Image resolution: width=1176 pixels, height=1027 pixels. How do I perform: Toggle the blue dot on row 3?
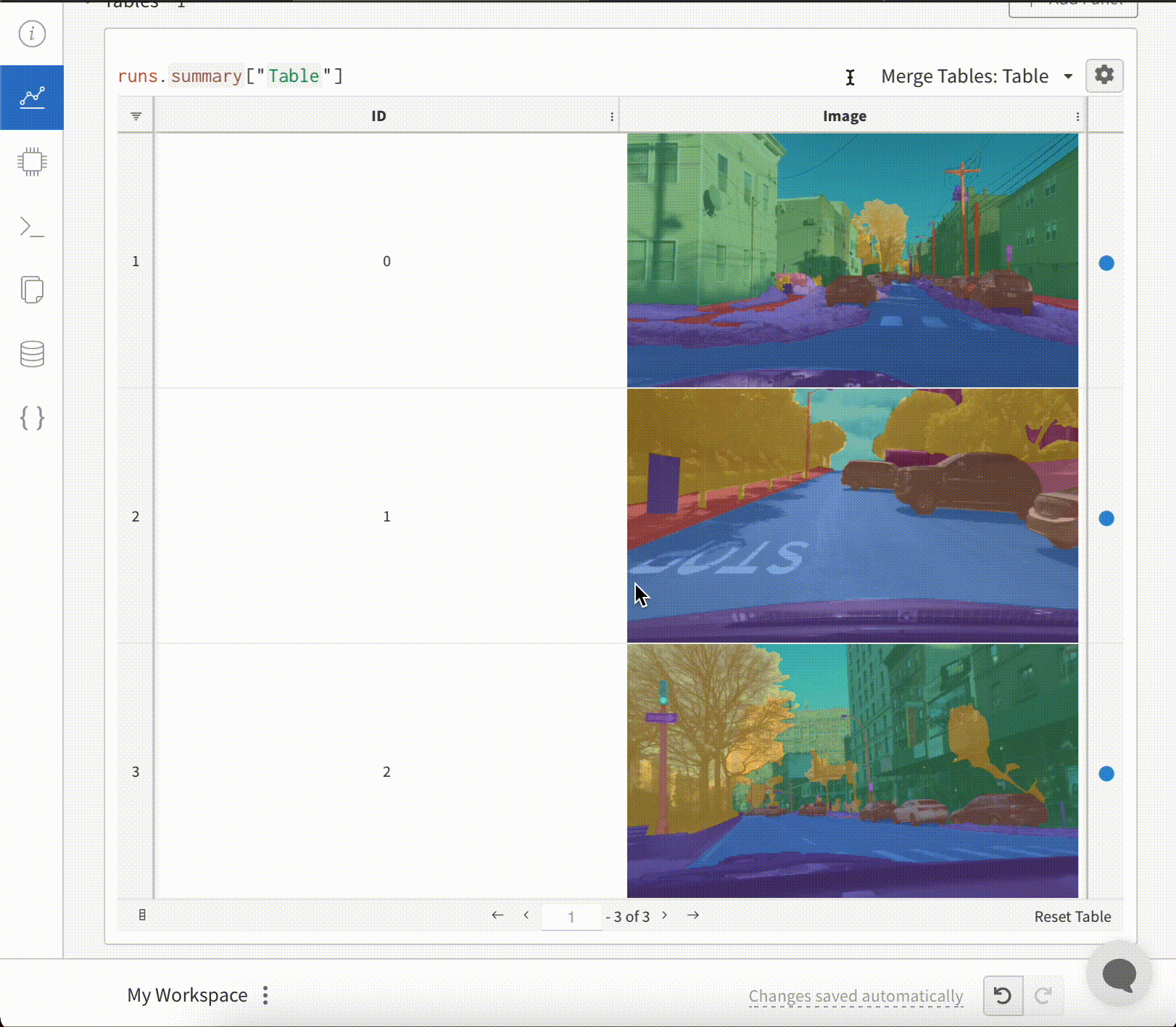1106,774
